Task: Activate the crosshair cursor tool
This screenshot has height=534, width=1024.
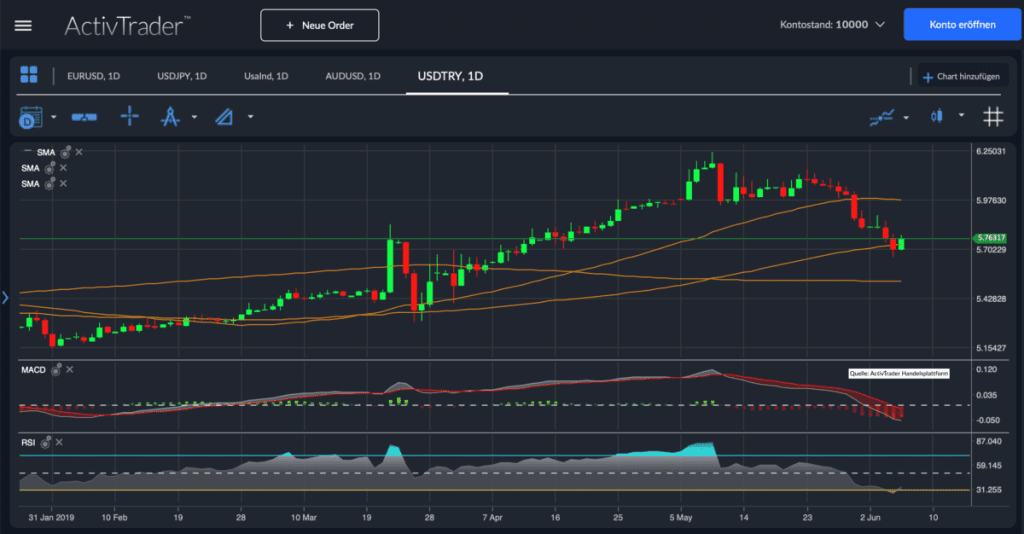Action: point(129,116)
